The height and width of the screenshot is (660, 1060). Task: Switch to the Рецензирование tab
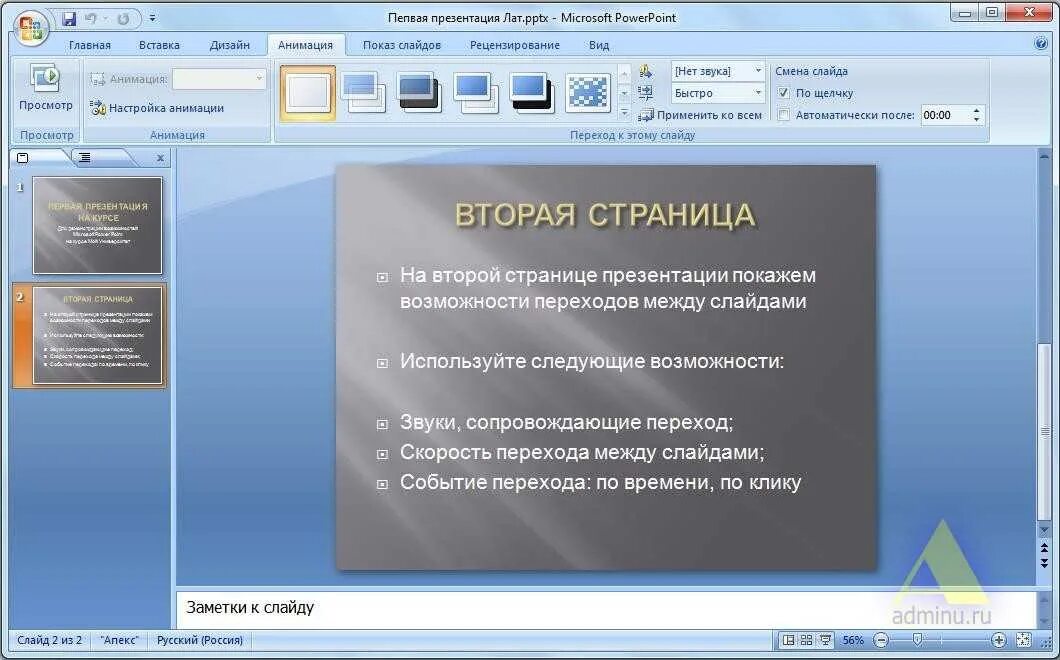(x=514, y=45)
